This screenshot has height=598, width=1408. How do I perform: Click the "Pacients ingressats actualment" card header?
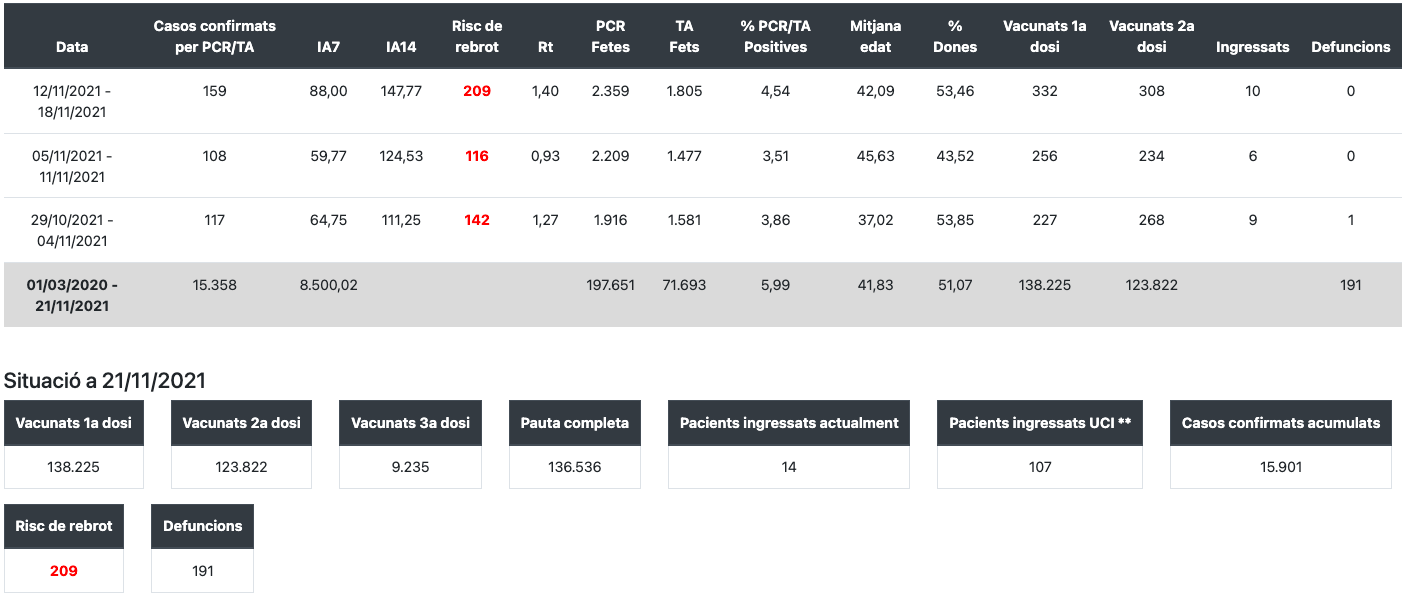coord(789,423)
